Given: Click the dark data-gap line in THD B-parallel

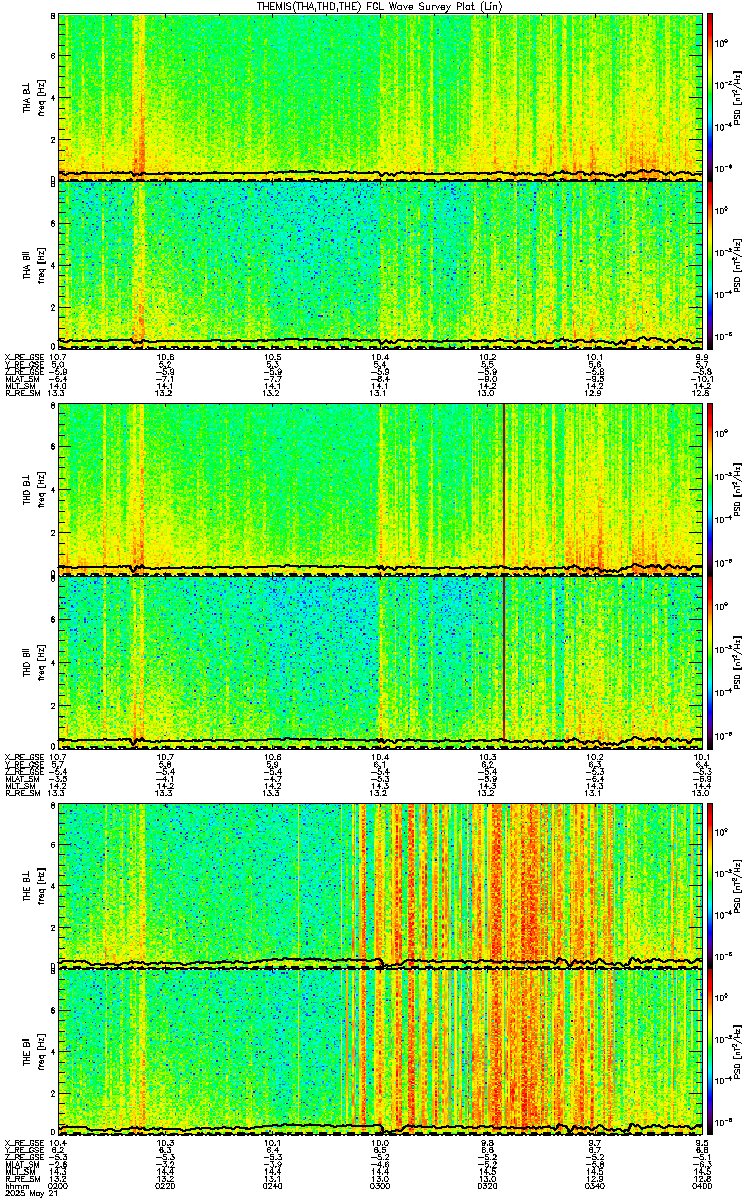Looking at the screenshot, I should click(504, 661).
